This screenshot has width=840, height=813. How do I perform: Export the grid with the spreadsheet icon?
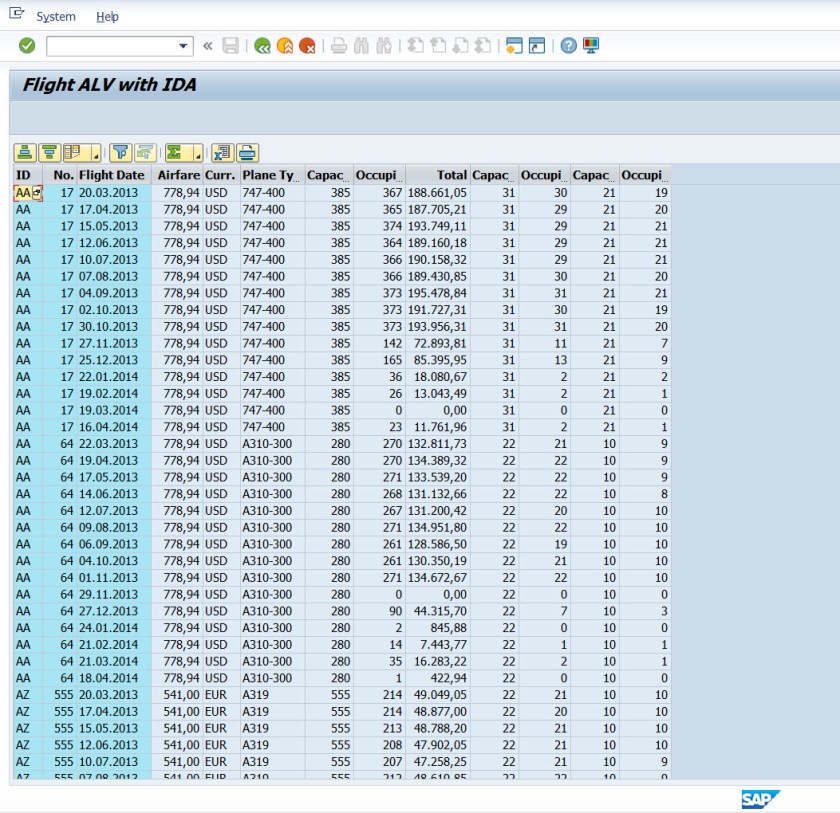[x=222, y=153]
